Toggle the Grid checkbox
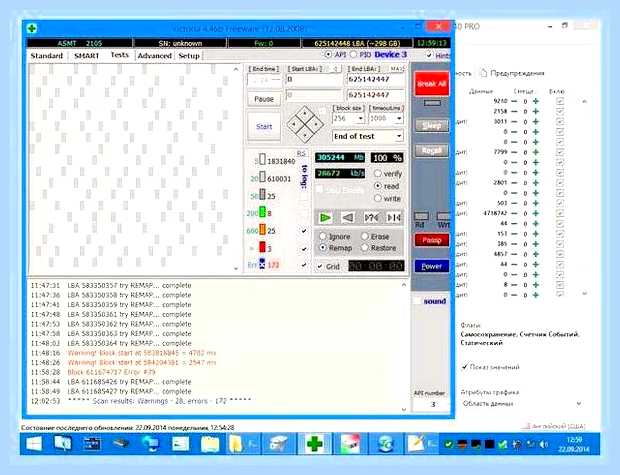The image size is (620, 475). (319, 267)
